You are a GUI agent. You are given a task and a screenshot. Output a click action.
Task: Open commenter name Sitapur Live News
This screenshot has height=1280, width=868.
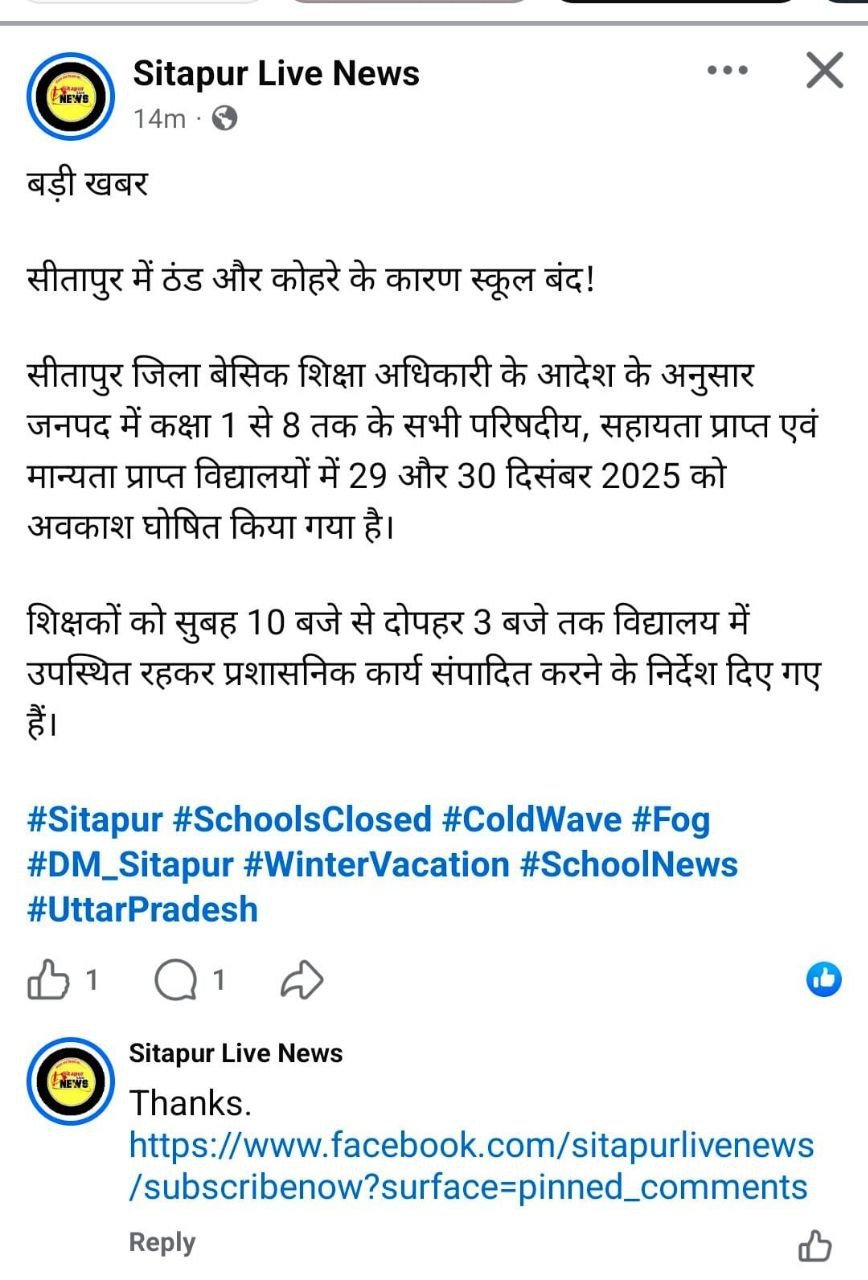click(236, 1052)
